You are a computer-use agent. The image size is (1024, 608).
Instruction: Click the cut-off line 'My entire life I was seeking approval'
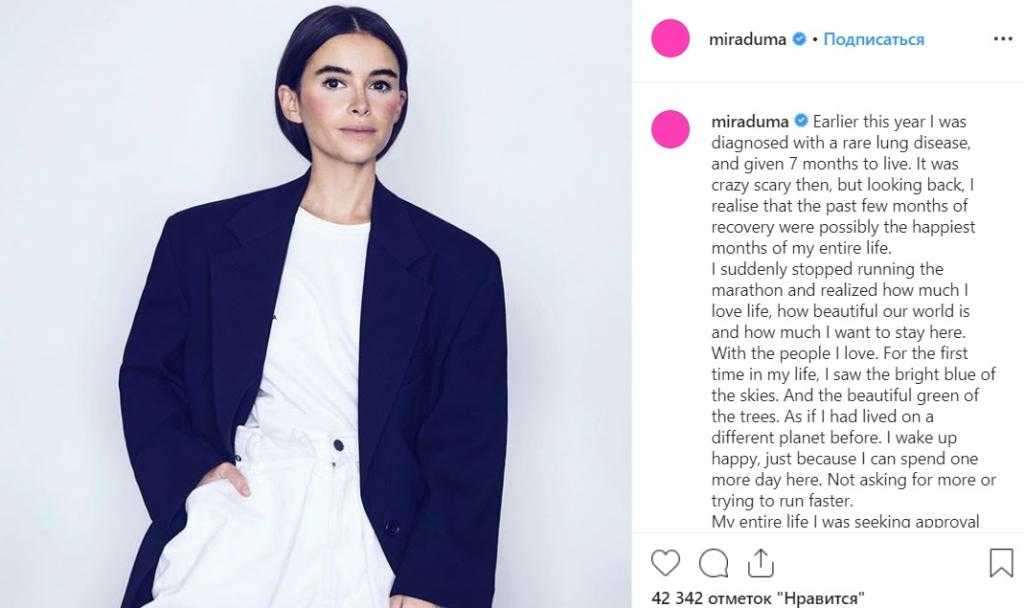point(845,522)
